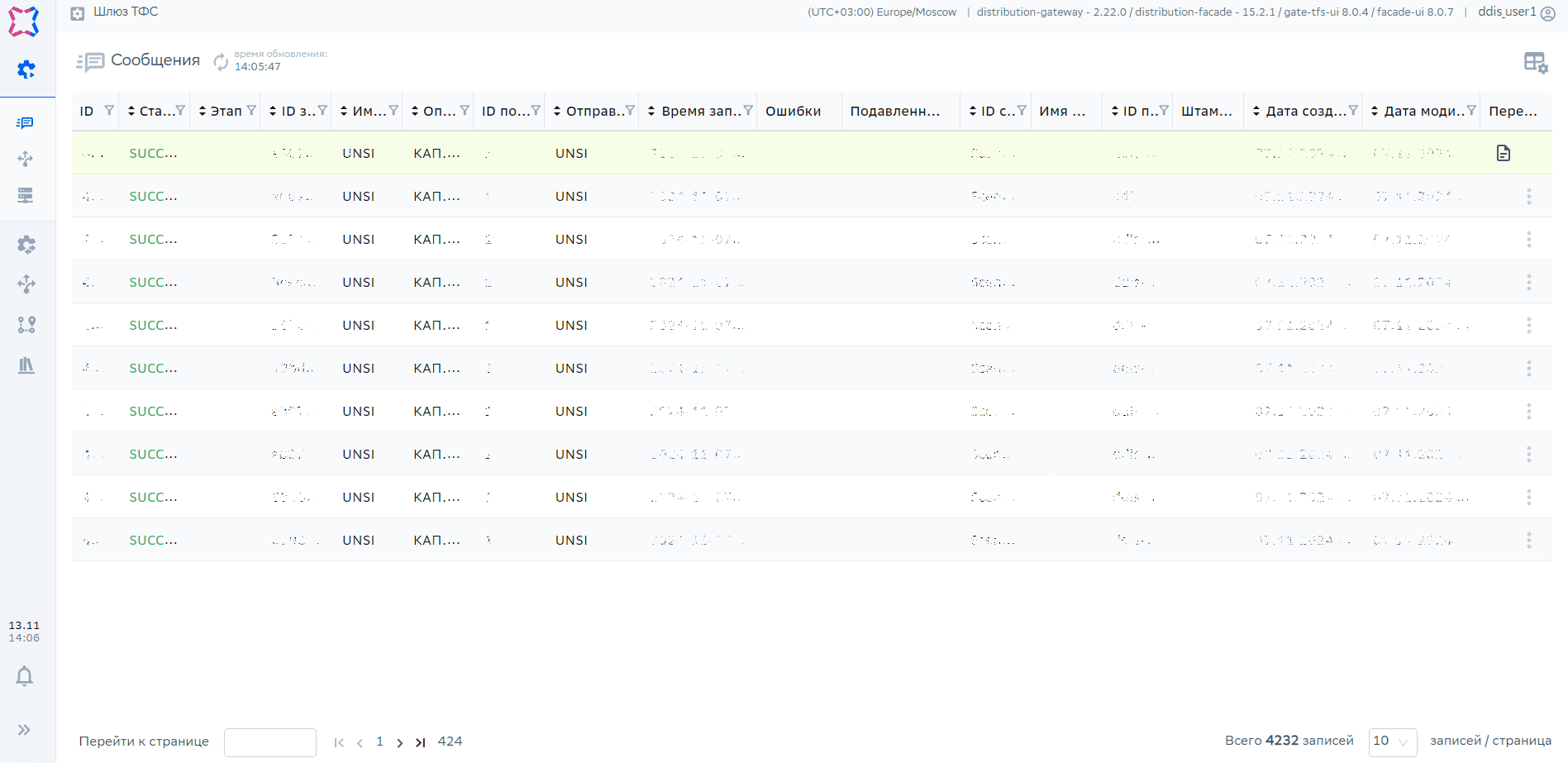Open records per page dropdown showing 10
Viewport: 1568px width, 763px height.
pyautogui.click(x=1392, y=742)
